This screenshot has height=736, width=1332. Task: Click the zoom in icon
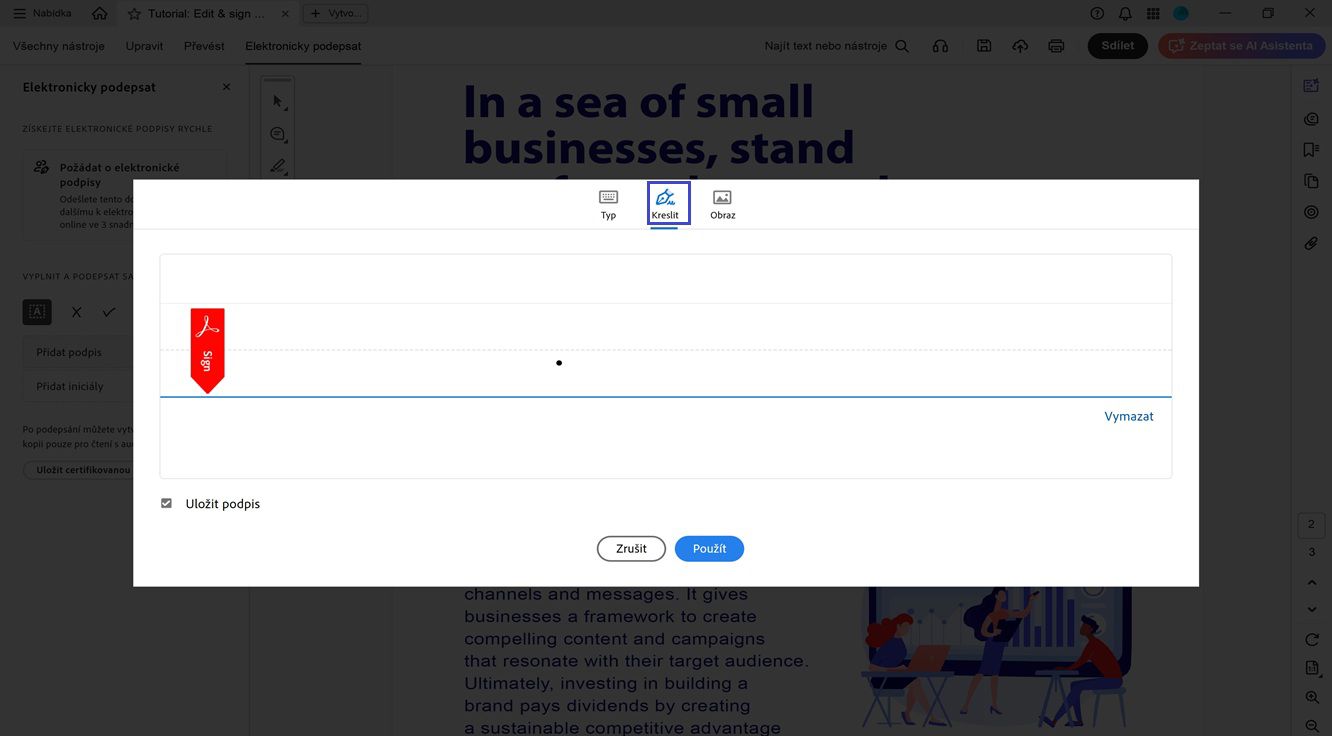tap(1312, 697)
